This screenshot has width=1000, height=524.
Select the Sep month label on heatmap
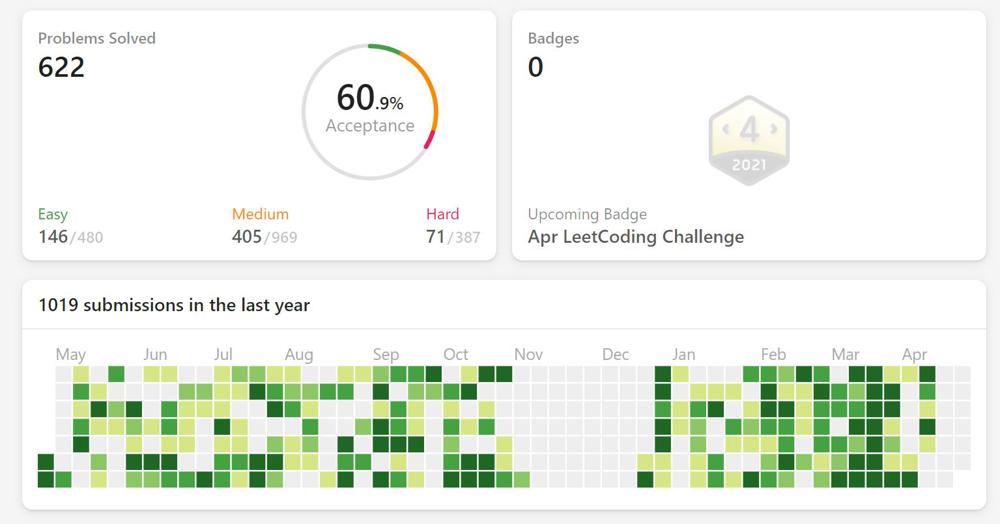click(x=386, y=354)
